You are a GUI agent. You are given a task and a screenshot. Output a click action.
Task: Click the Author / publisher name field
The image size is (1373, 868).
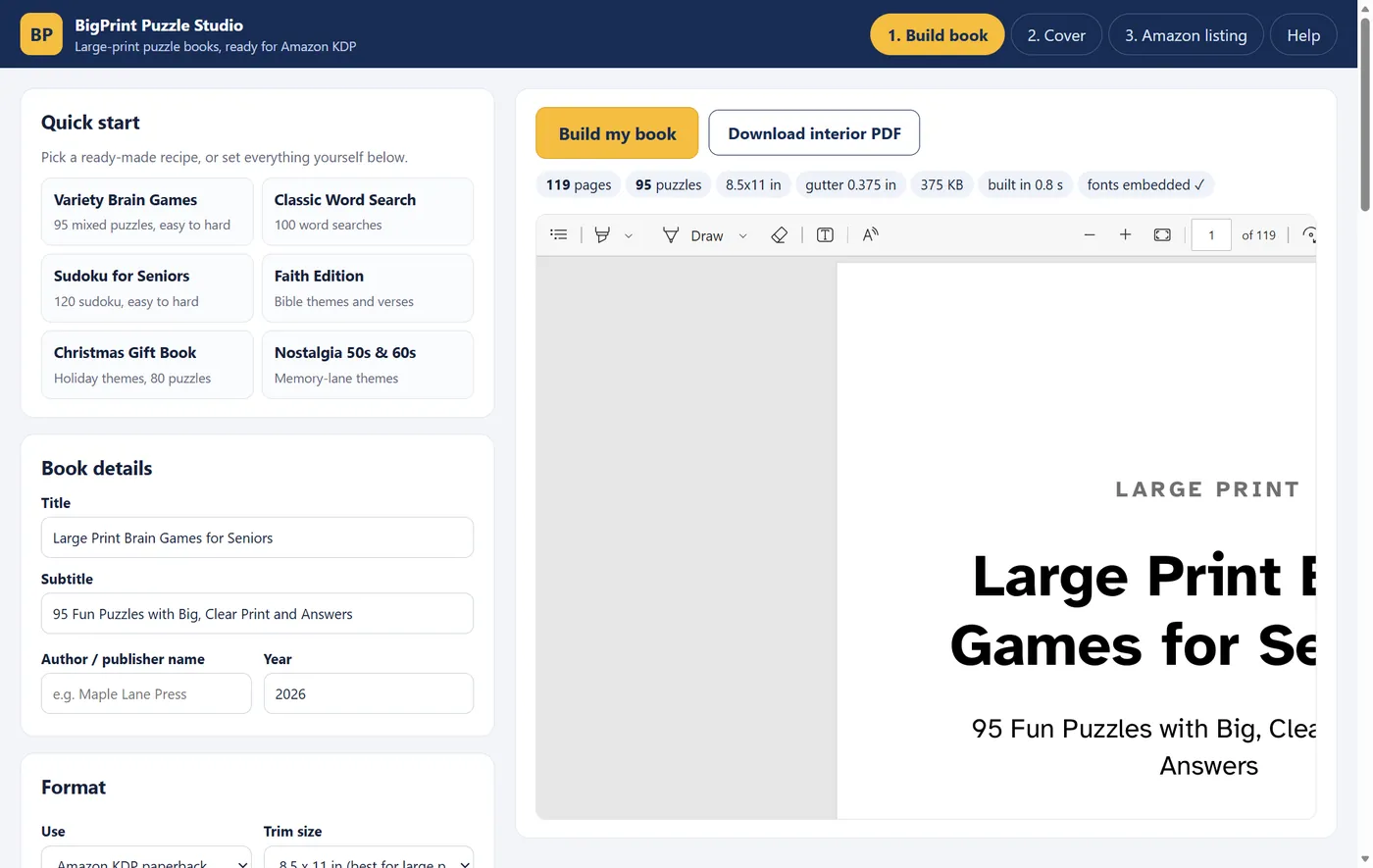coord(146,693)
